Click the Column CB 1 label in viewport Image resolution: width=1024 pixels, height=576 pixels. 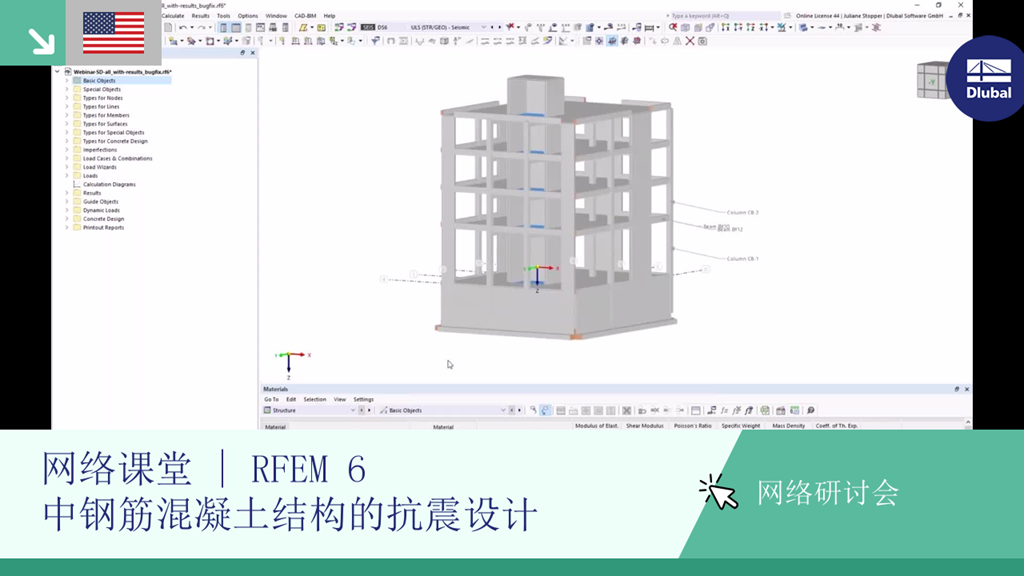(743, 259)
